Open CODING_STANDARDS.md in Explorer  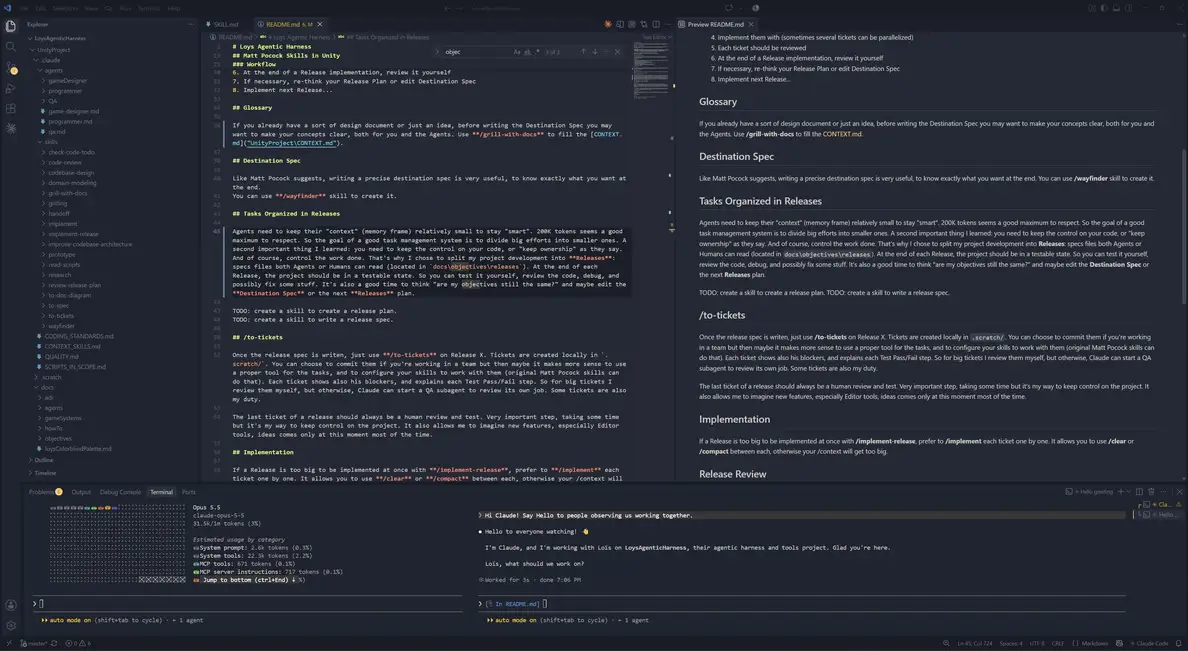pos(79,336)
